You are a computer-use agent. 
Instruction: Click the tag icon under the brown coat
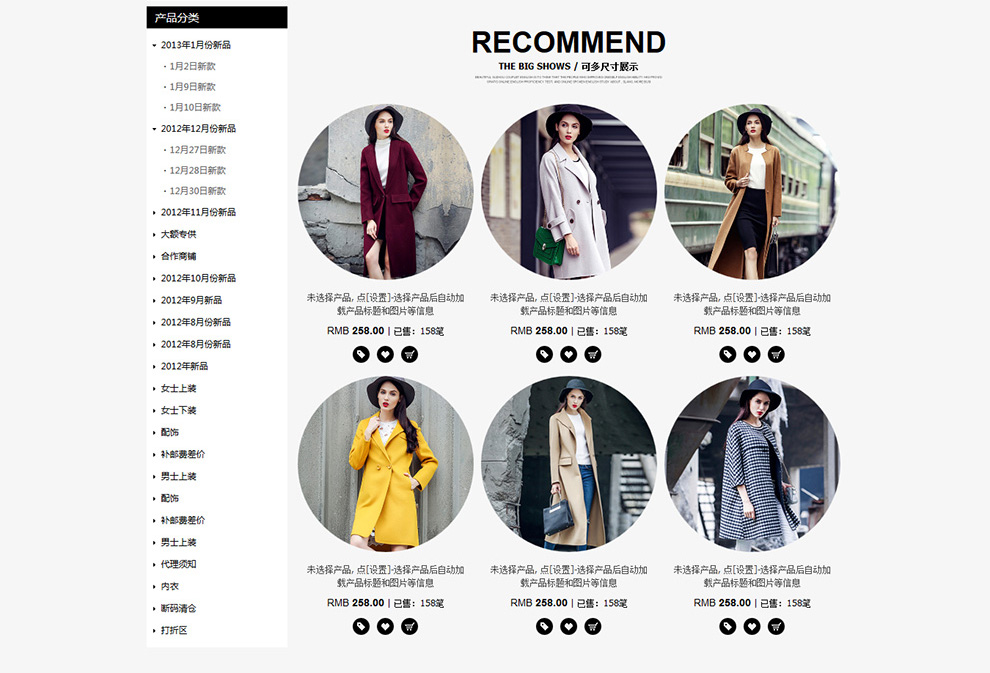pyautogui.click(x=728, y=354)
